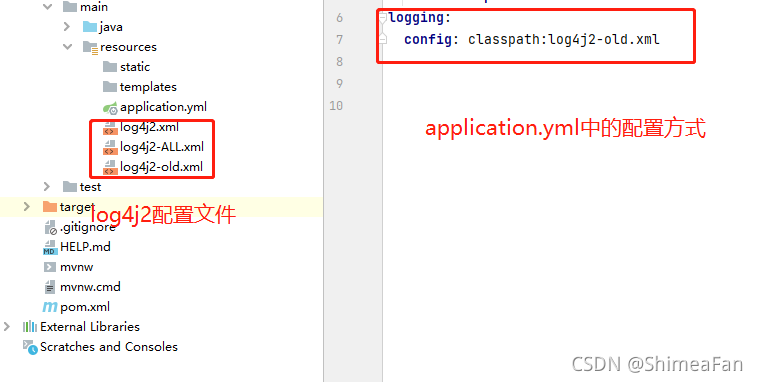
Task: Open the mvnw file
Action: click(76, 267)
